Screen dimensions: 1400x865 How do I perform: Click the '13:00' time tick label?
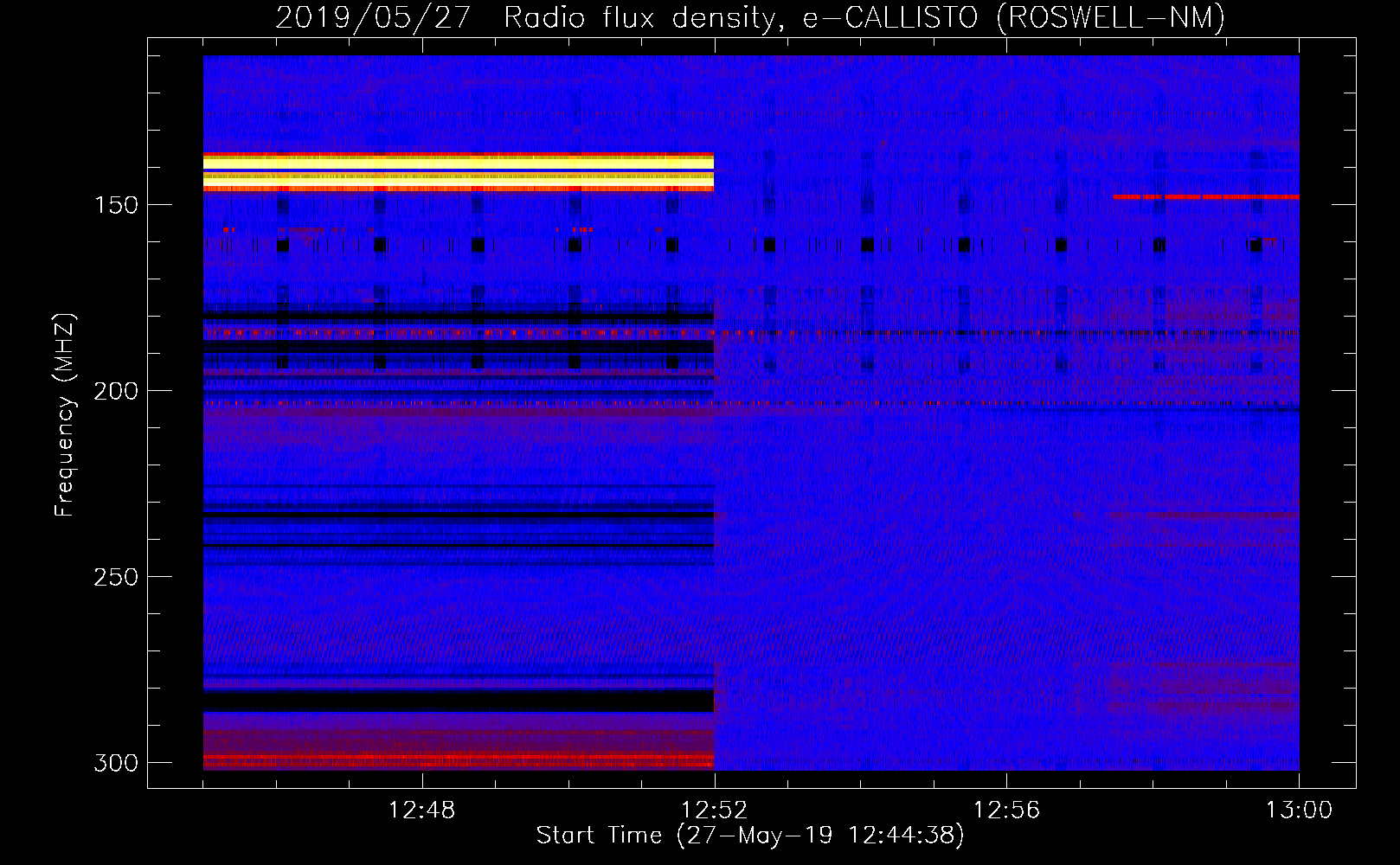1299,811
